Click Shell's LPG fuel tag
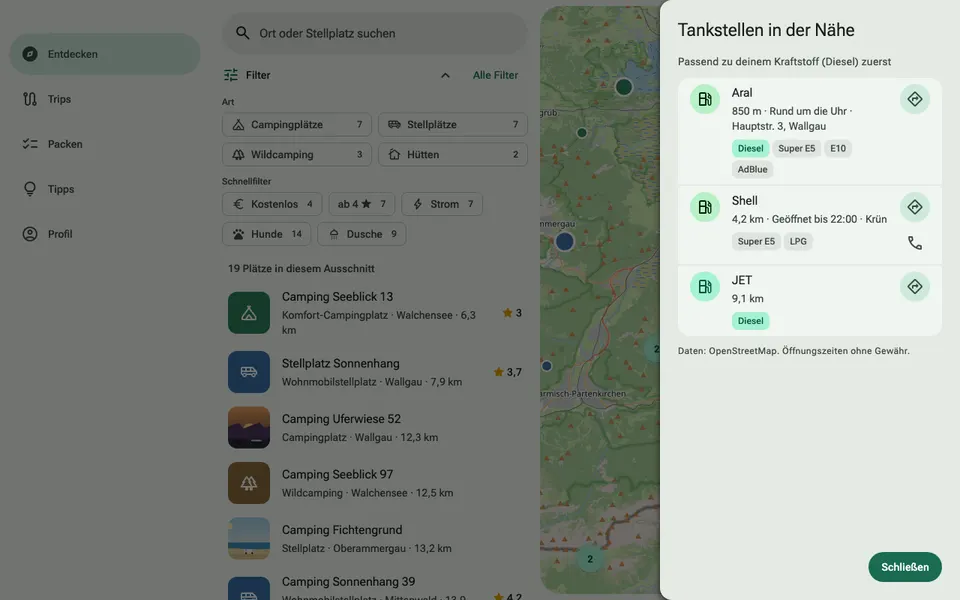 798,241
